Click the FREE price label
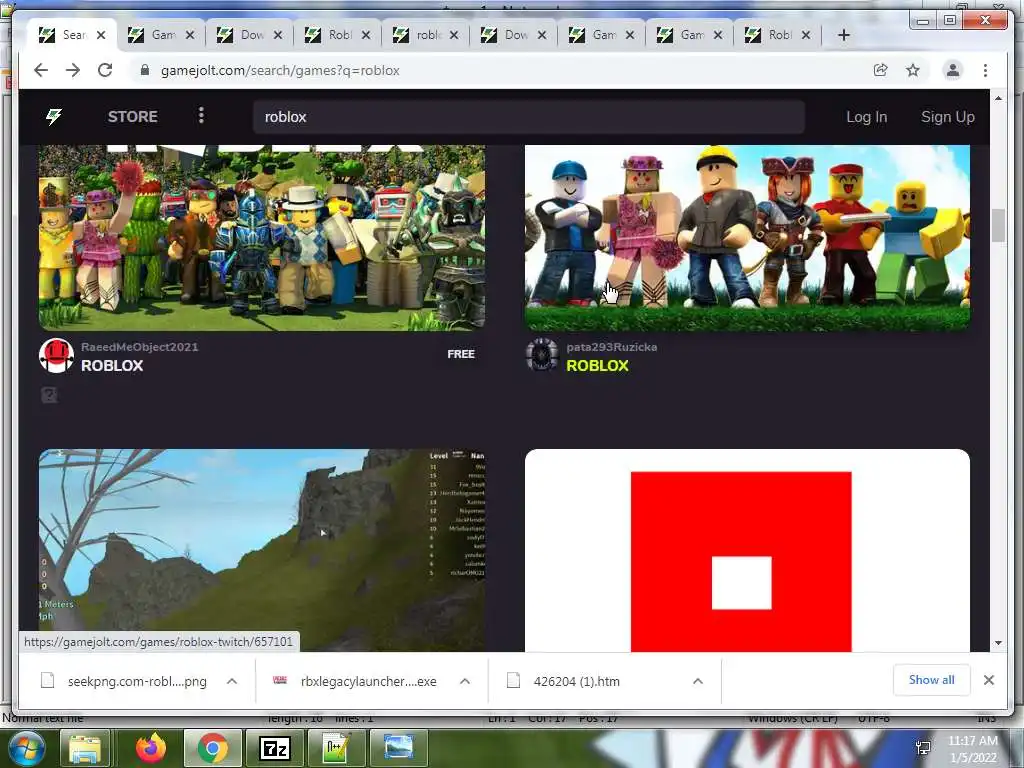This screenshot has width=1024, height=768. 461,354
